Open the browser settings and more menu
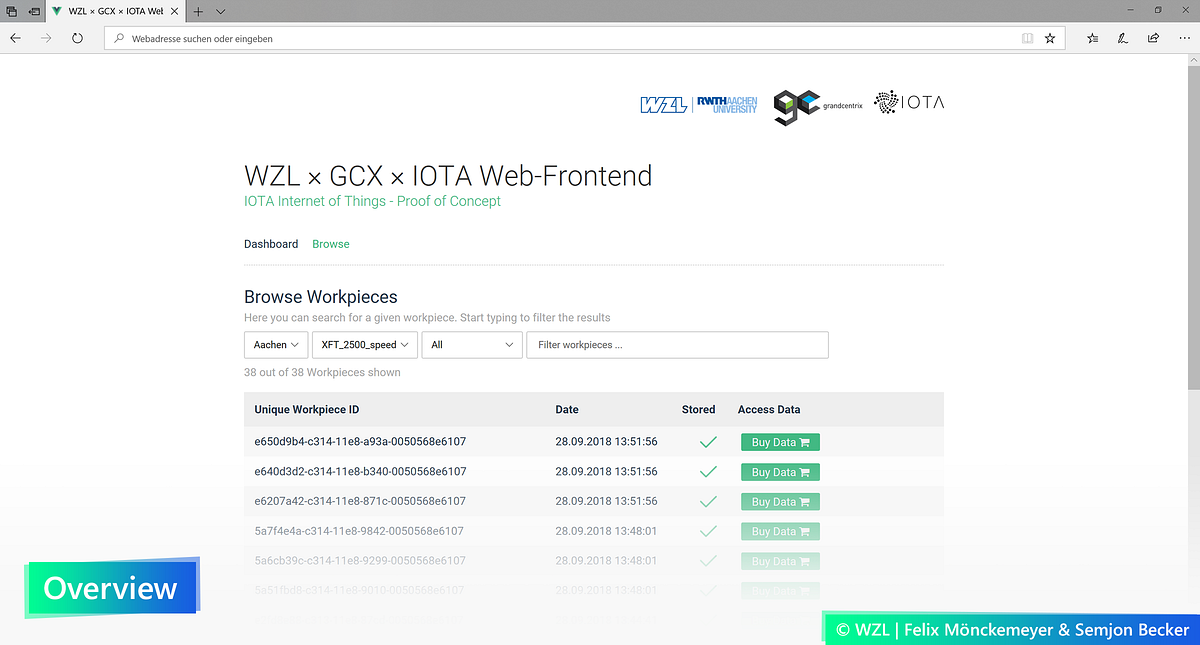The width and height of the screenshot is (1200, 645). (1184, 38)
